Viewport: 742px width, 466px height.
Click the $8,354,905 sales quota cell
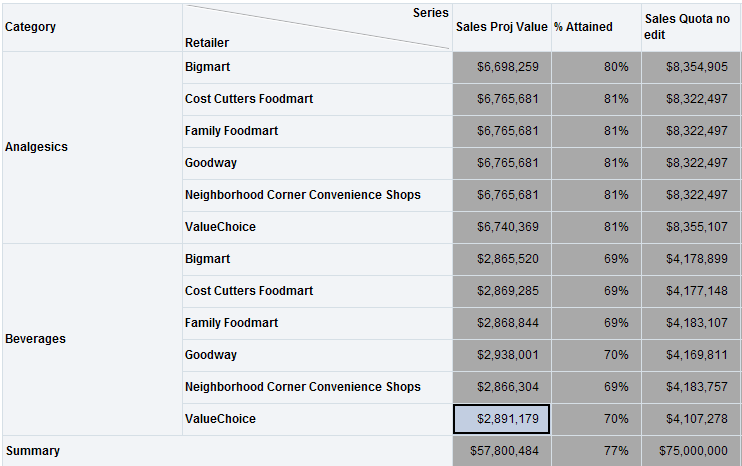[x=691, y=67]
